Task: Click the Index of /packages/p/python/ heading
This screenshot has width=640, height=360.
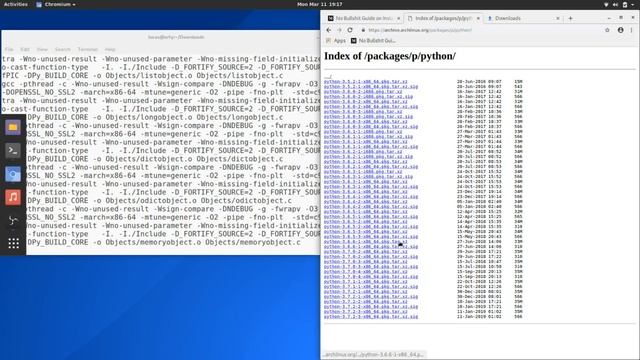Action: click(390, 56)
